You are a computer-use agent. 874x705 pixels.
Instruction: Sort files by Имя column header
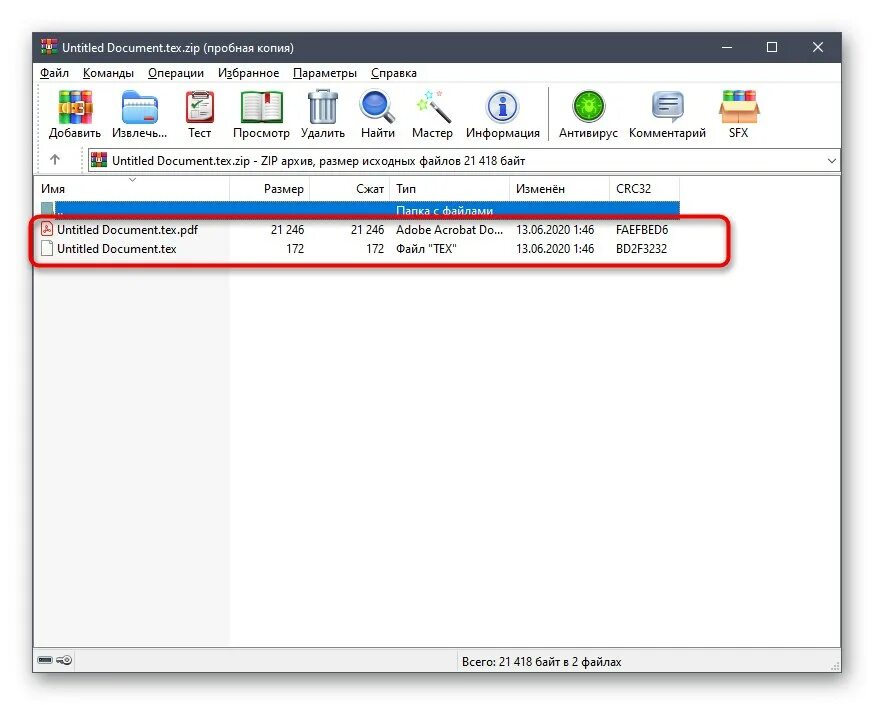click(x=133, y=189)
